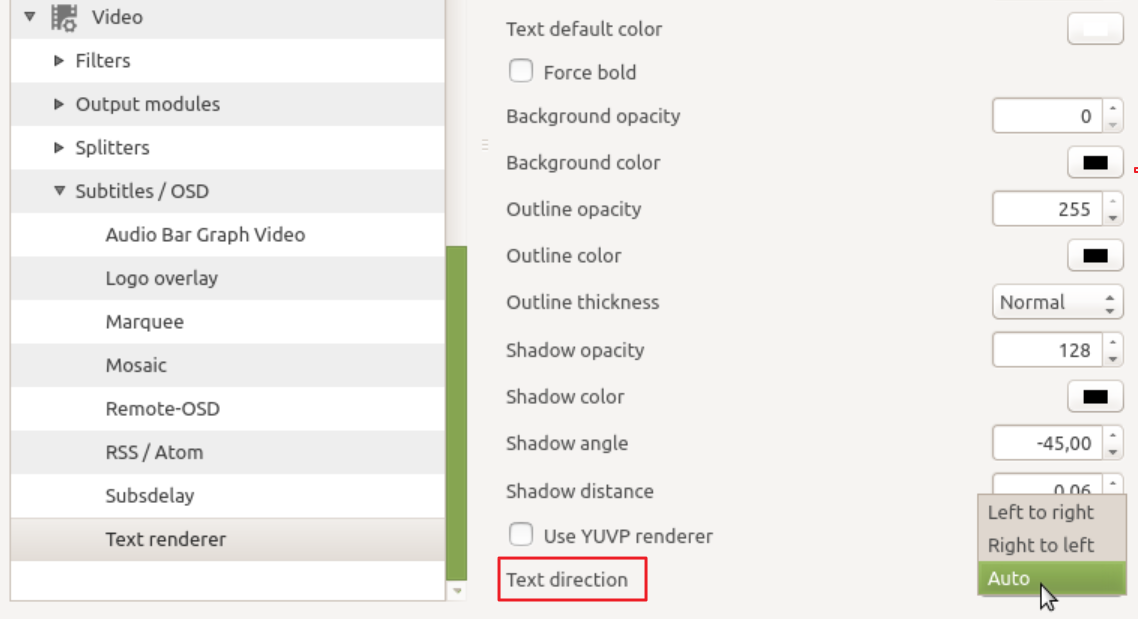Click the Outline thickness label
This screenshot has height=619, width=1138.
[583, 302]
